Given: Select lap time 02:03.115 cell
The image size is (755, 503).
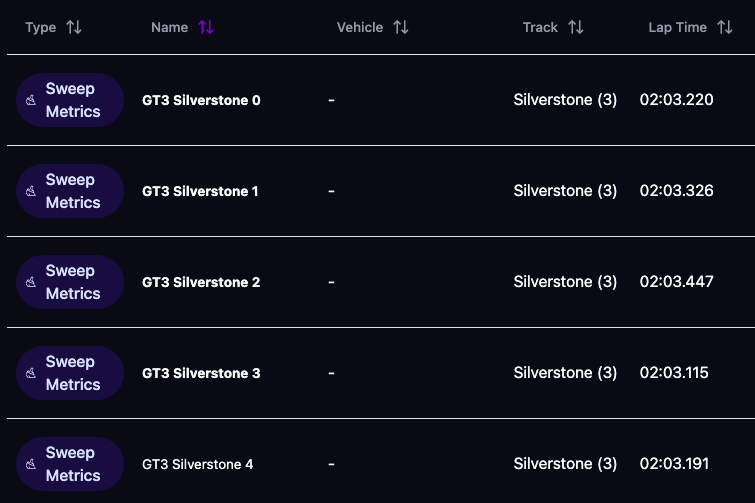Looking at the screenshot, I should tap(674, 373).
